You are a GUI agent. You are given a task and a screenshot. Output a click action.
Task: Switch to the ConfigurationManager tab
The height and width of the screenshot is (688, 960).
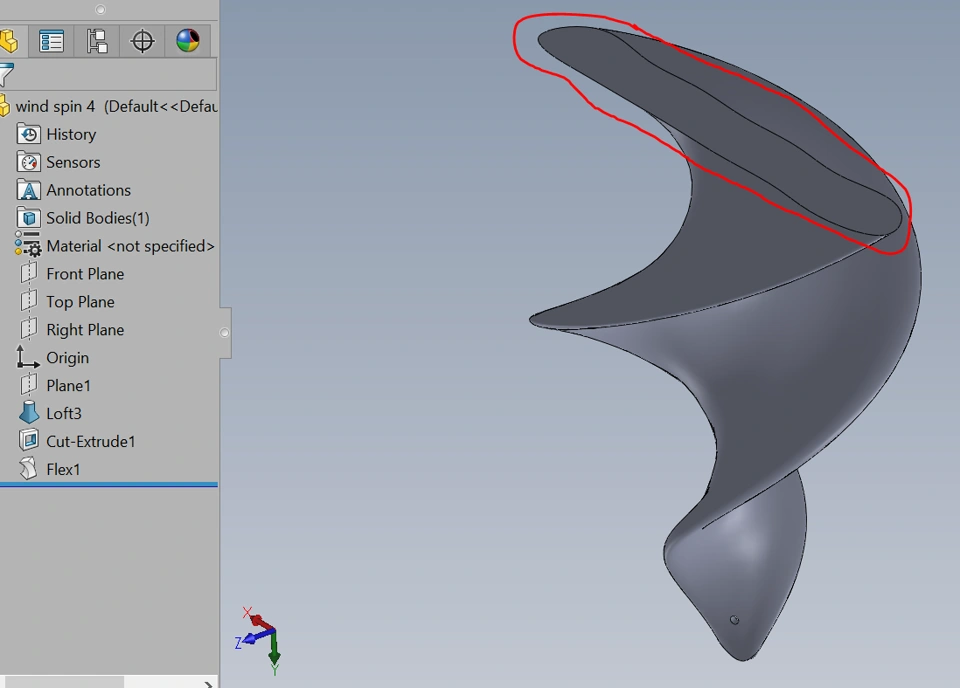coord(97,42)
